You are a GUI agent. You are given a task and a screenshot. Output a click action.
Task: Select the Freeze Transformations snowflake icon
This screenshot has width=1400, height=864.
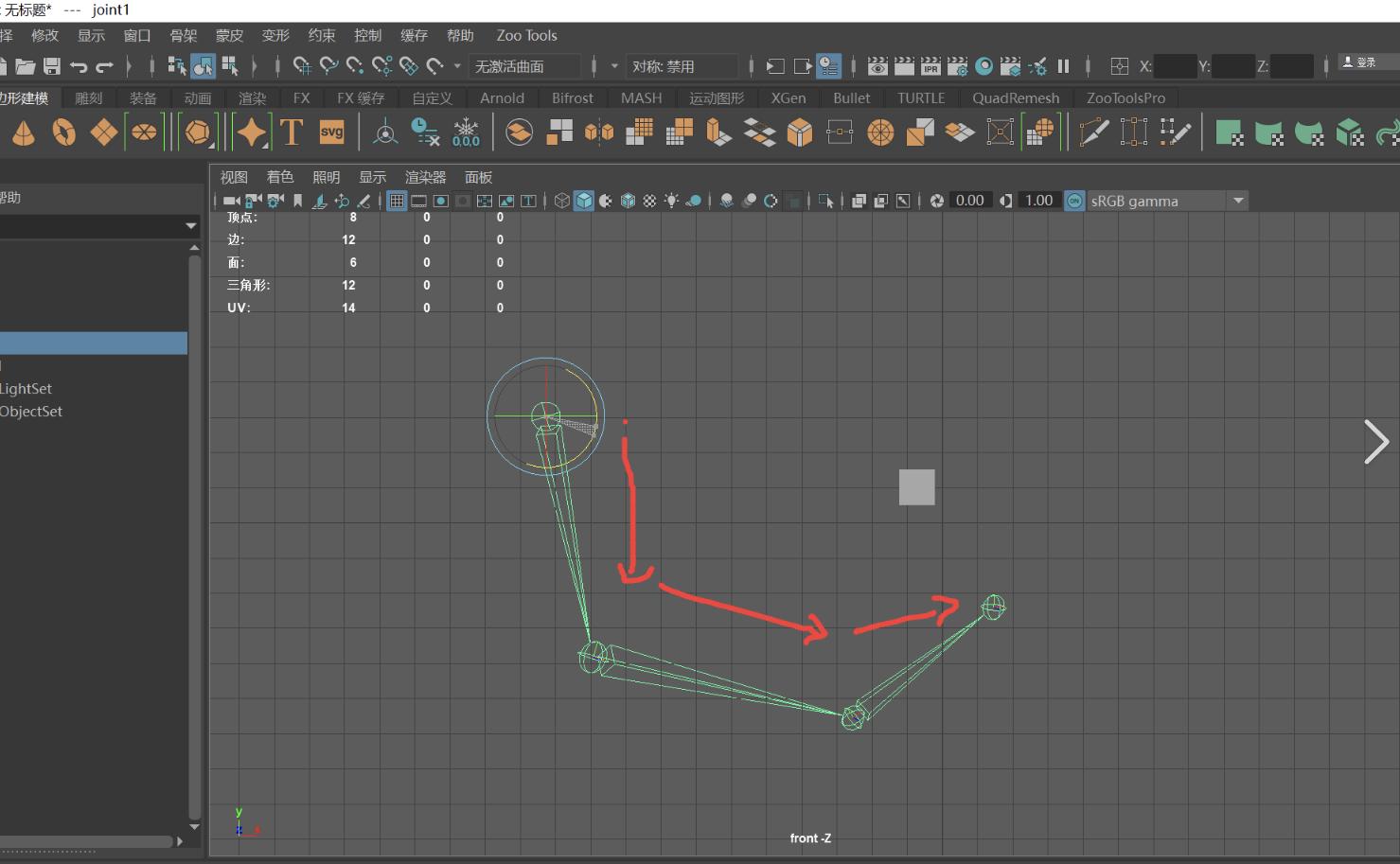pos(466,132)
